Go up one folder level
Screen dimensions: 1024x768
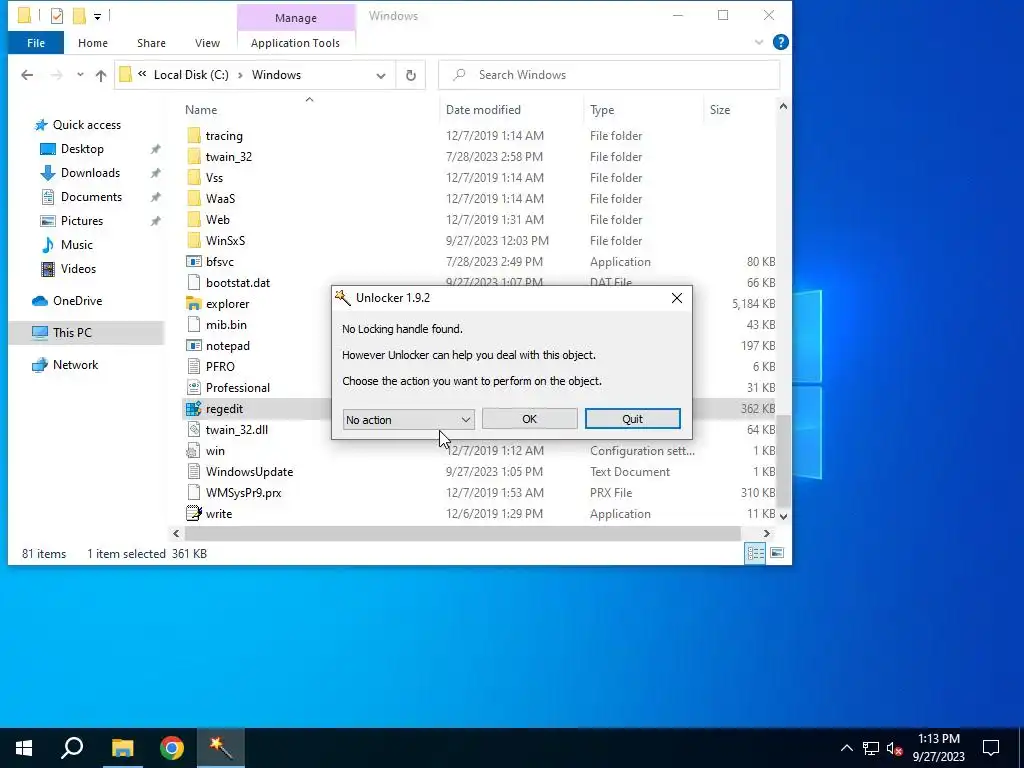(x=101, y=75)
